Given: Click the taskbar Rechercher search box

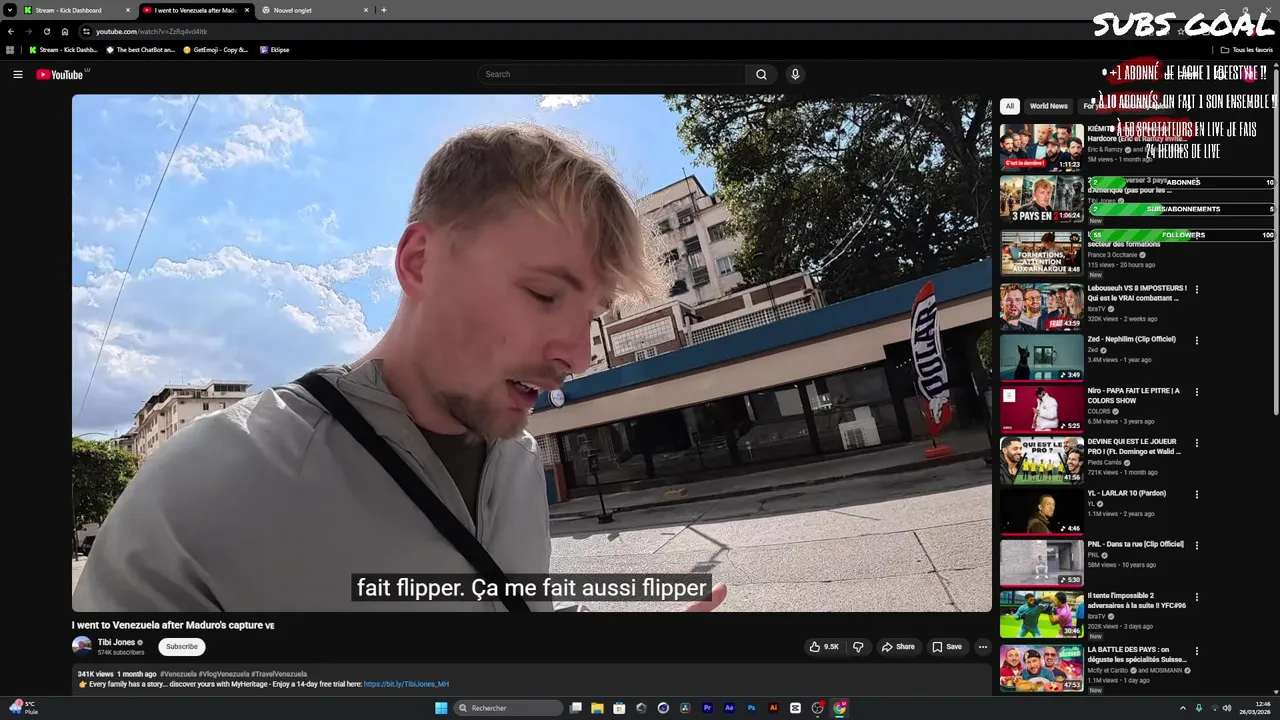Looking at the screenshot, I should point(508,708).
